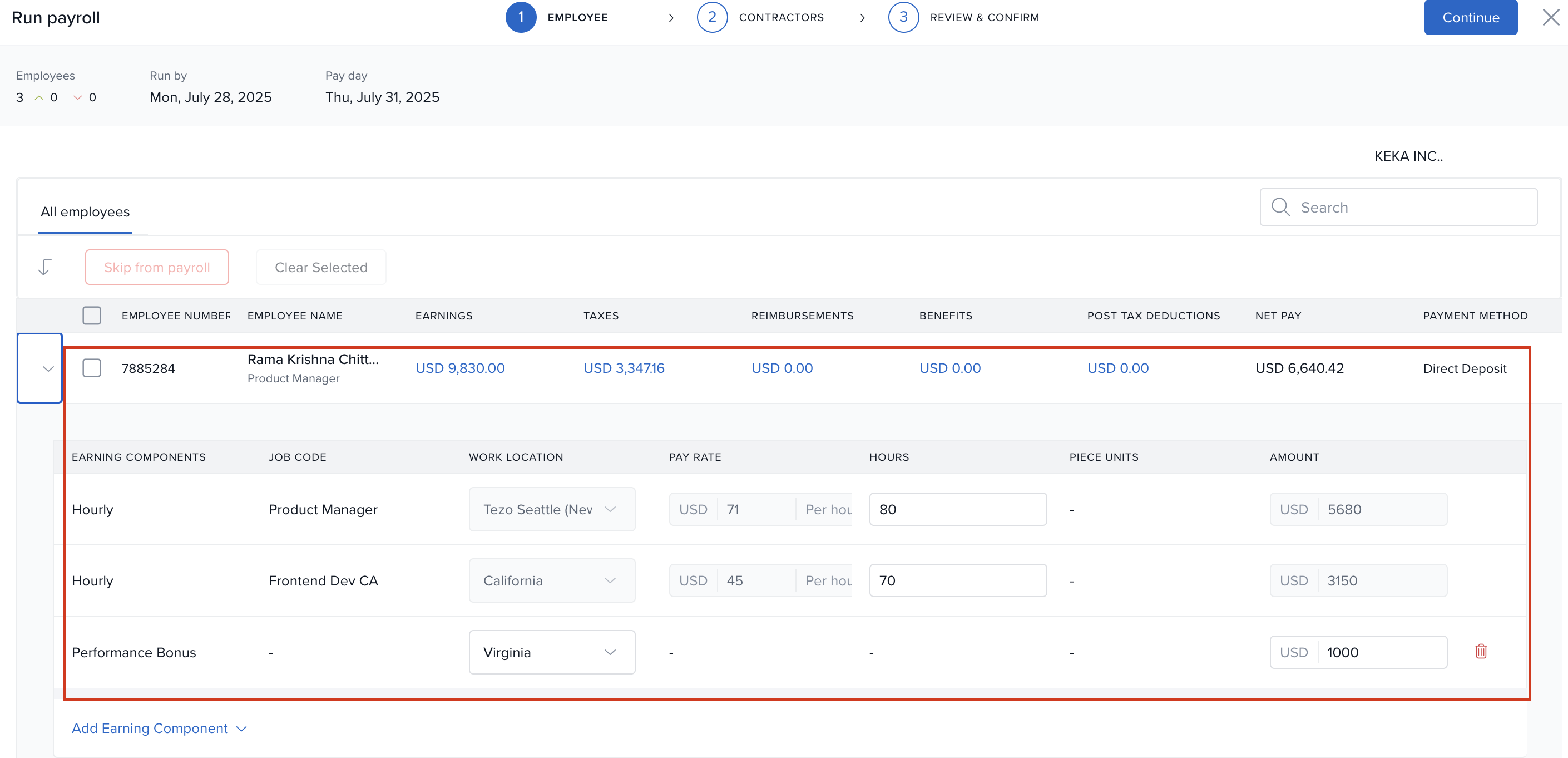The width and height of the screenshot is (1568, 758).
Task: Click the red down arrow employee counter
Action: 77,97
